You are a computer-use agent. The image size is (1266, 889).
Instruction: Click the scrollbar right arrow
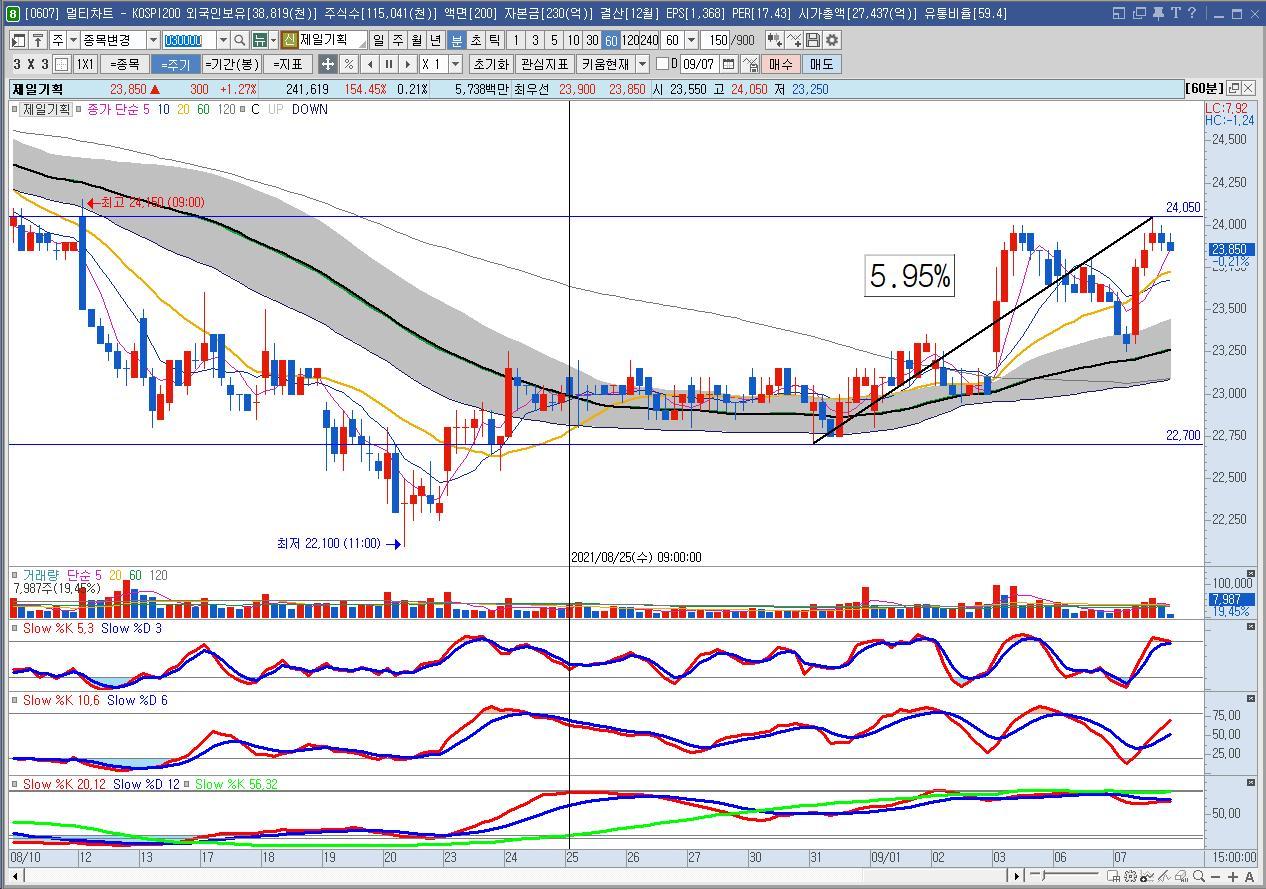(1017, 876)
